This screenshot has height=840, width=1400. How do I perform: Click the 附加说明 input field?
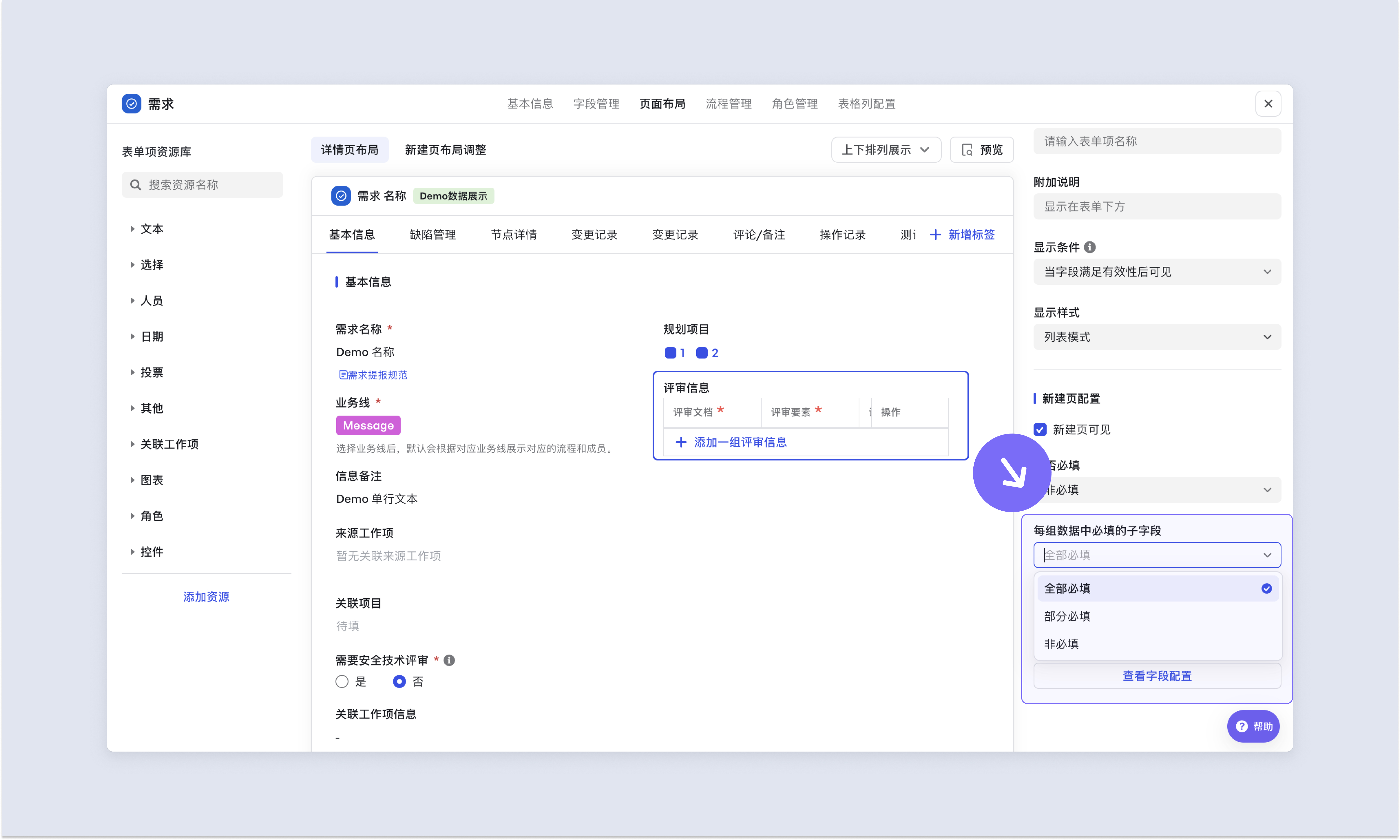point(1157,207)
